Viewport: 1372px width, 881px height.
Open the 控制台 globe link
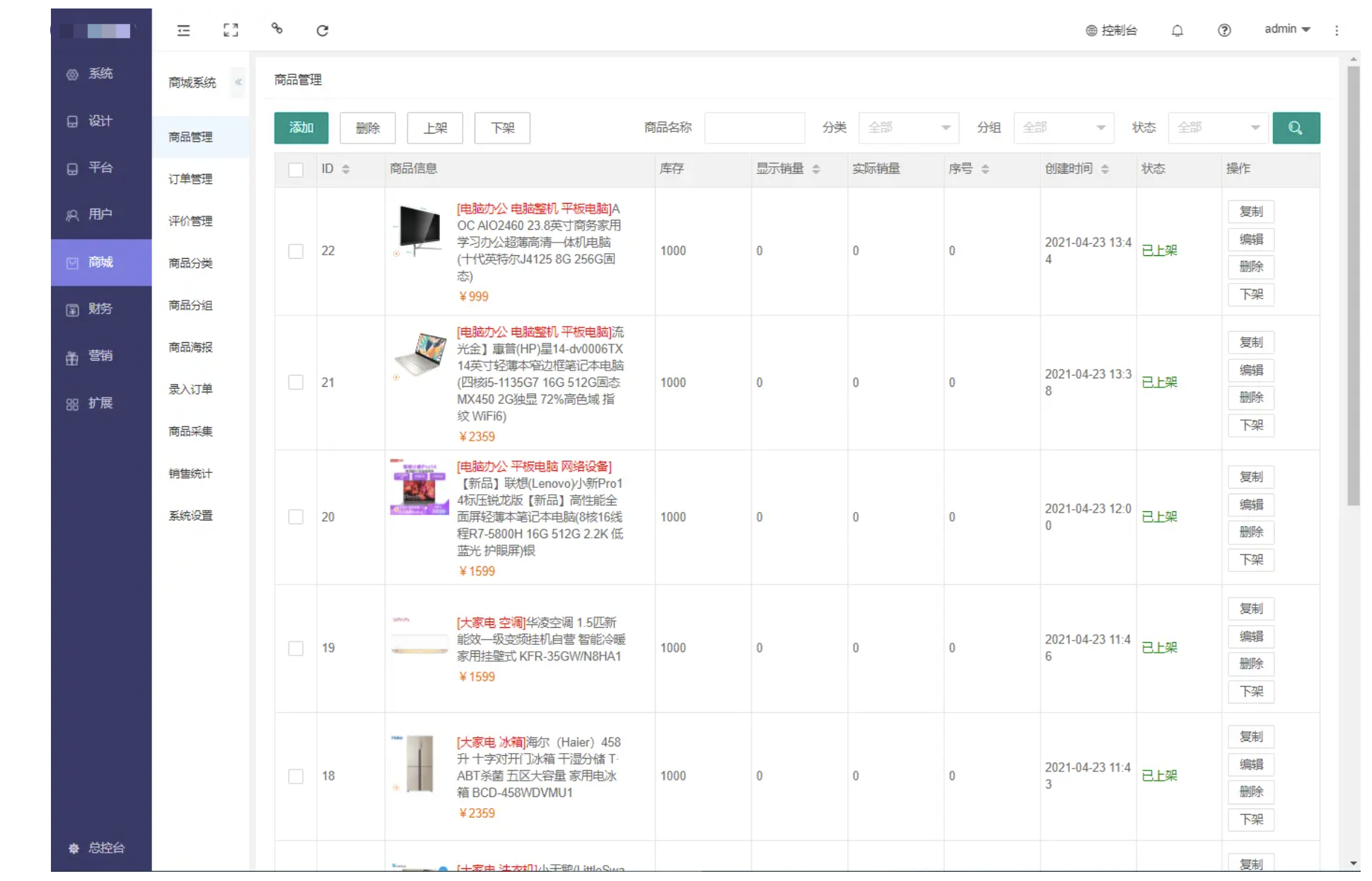pos(1111,30)
